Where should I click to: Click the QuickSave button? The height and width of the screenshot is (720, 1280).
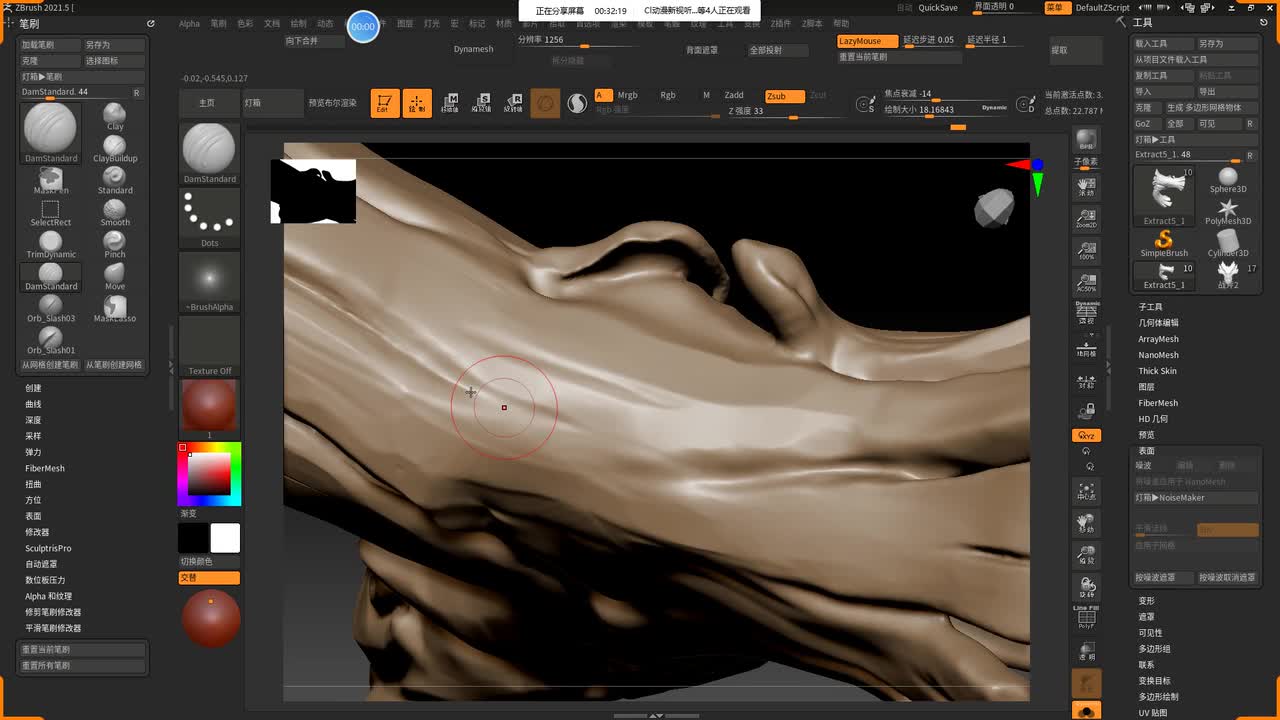(x=938, y=7)
